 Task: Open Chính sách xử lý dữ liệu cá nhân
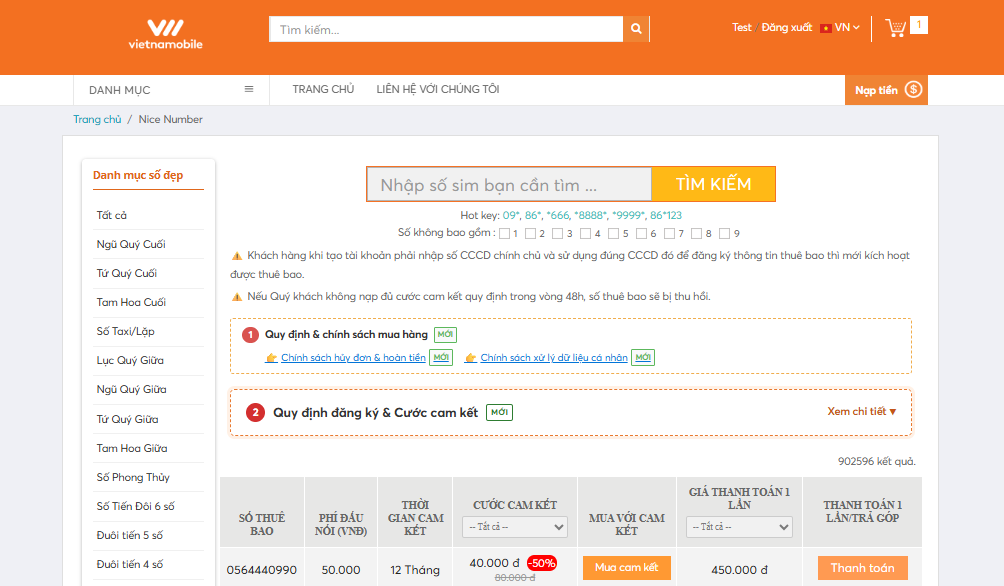tap(554, 357)
